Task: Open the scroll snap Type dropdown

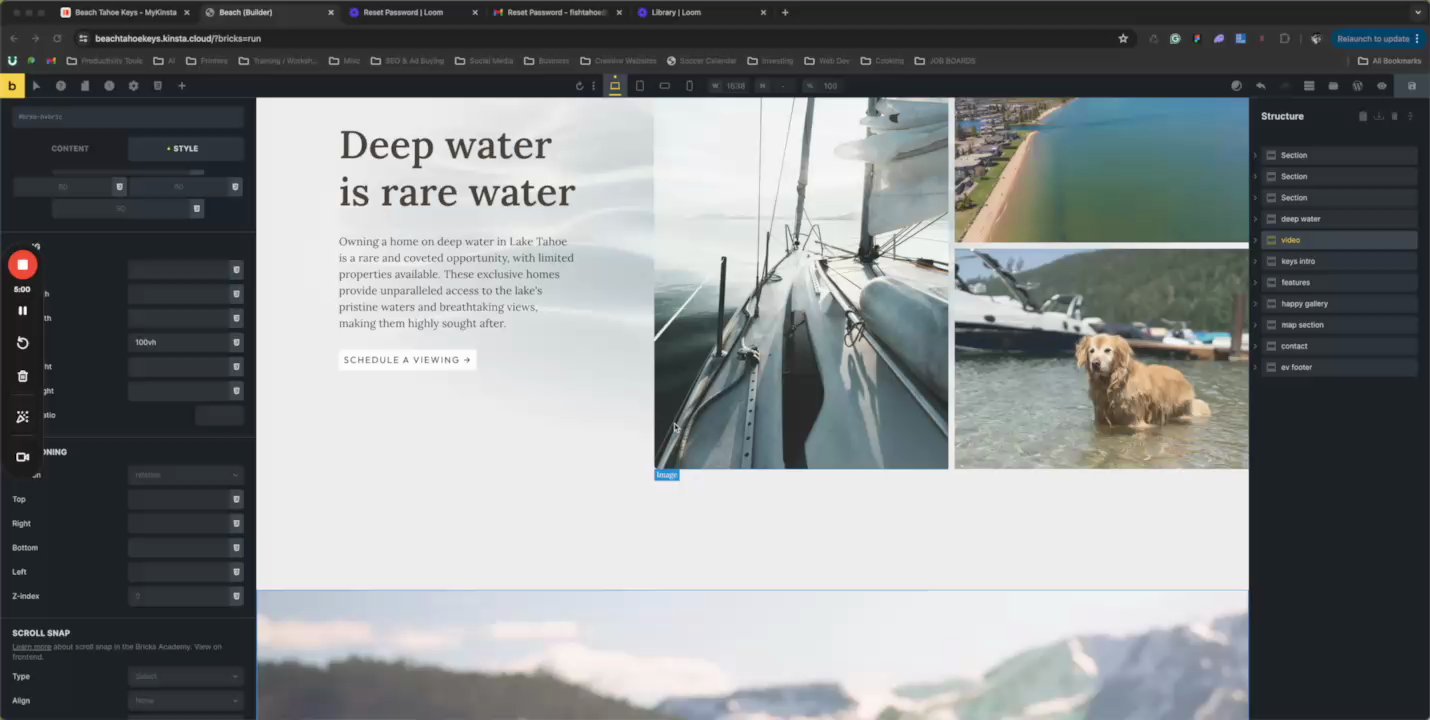Action: coord(185,676)
